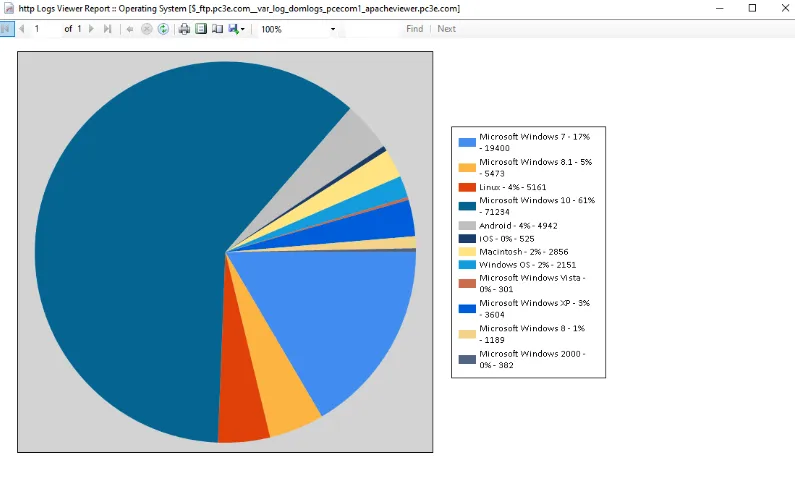Click the Microsoft Windows 10 legend swatch
The width and height of the screenshot is (795, 502).
[x=467, y=206]
